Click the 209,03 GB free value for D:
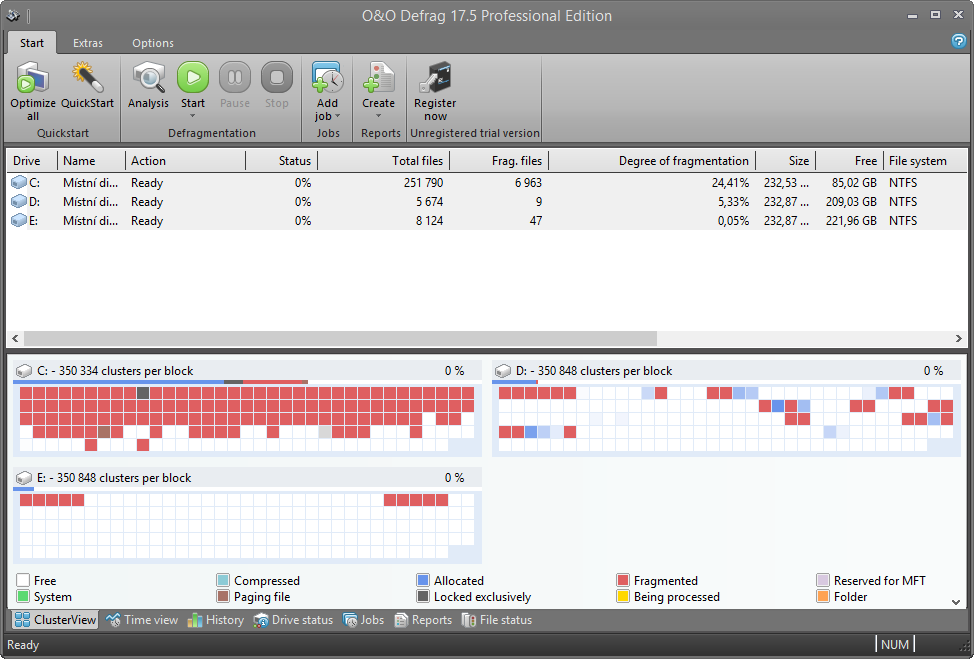Screen dimensions: 974x659 851,202
